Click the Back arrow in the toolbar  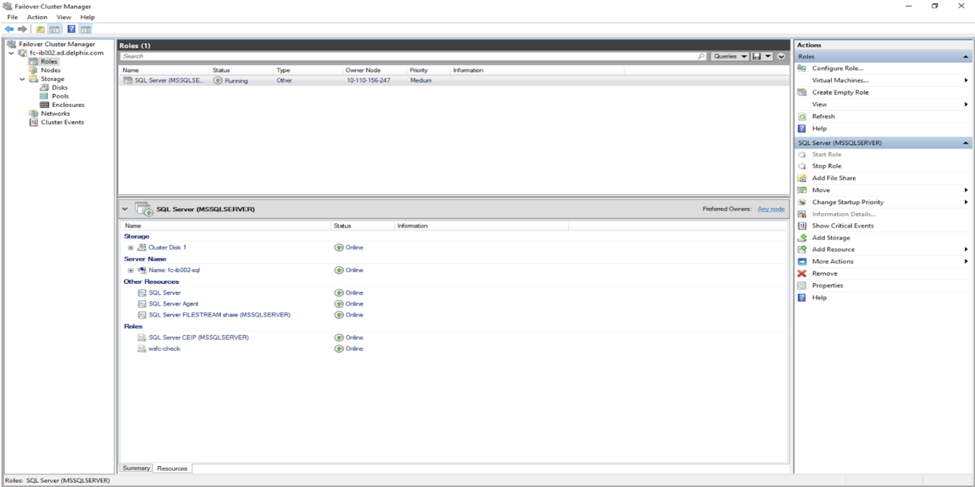(9, 29)
